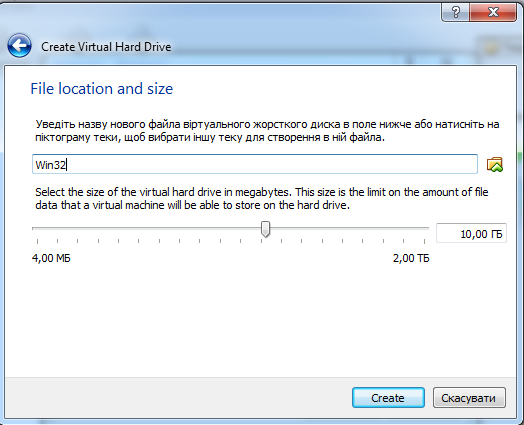524x425 pixels.
Task: Open folder browser icon beside file name
Action: pyautogui.click(x=495, y=164)
